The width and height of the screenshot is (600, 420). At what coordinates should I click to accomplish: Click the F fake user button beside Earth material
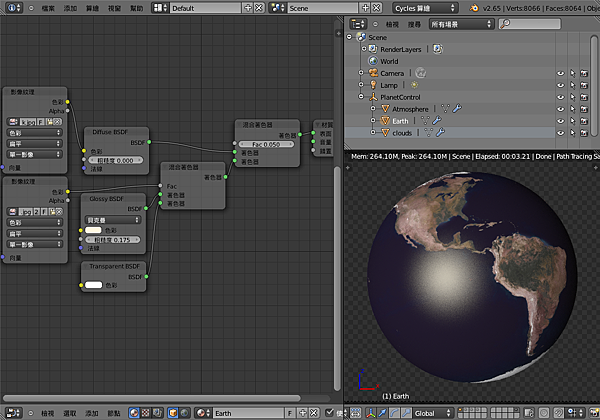point(290,413)
